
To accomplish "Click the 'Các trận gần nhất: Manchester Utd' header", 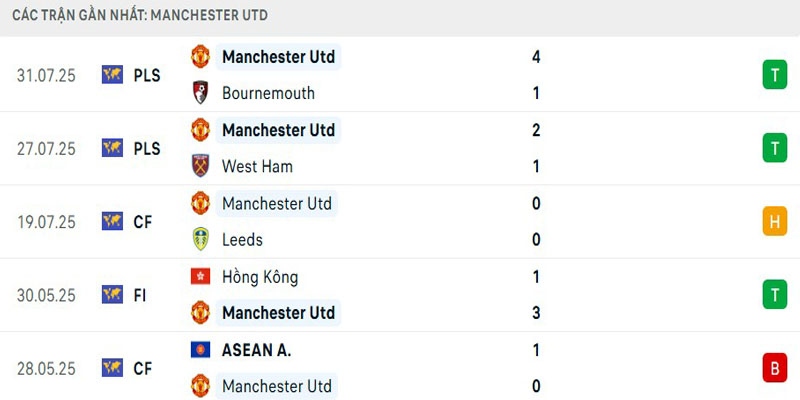I will [x=140, y=16].
